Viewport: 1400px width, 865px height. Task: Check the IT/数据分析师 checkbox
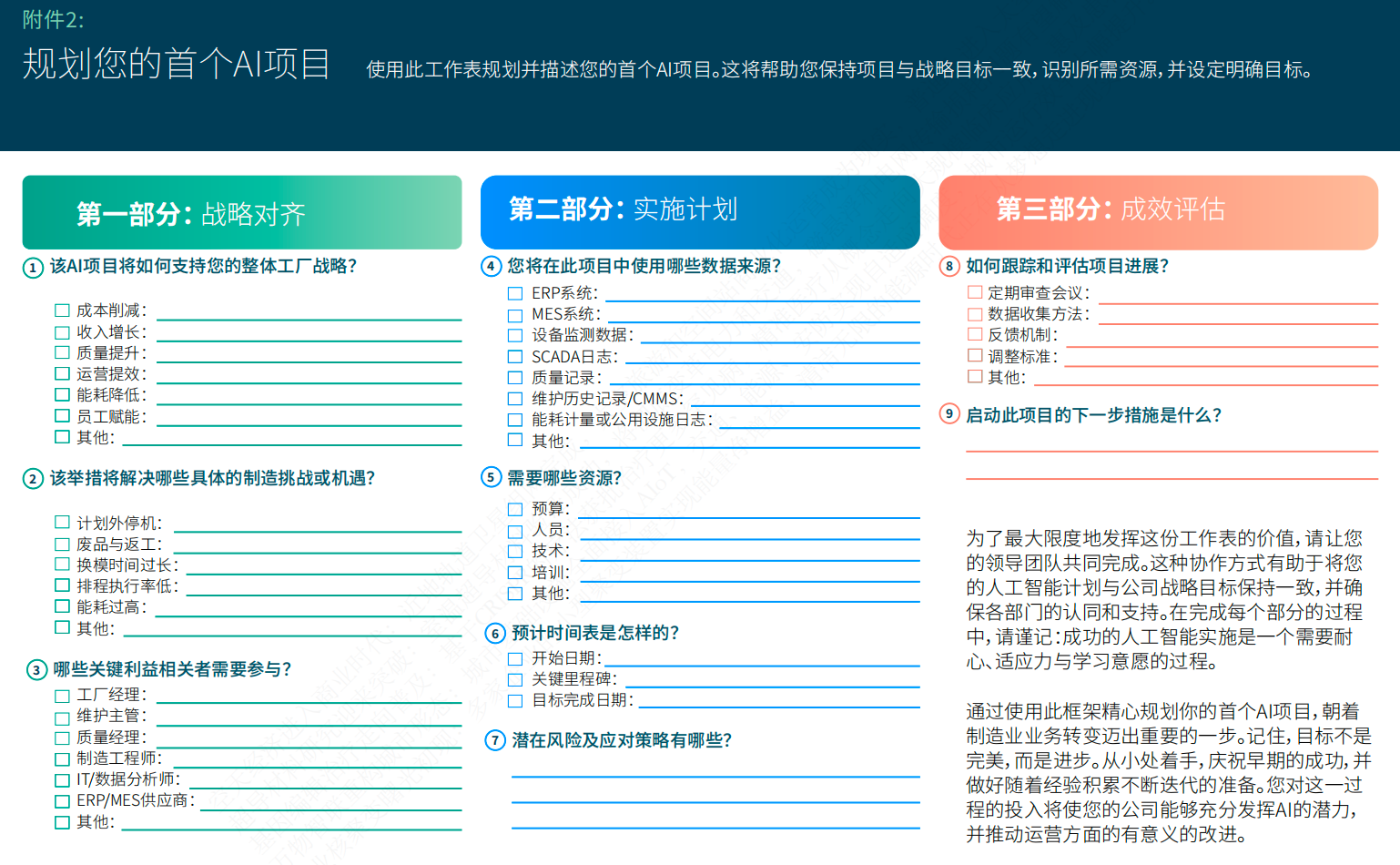pyautogui.click(x=62, y=779)
